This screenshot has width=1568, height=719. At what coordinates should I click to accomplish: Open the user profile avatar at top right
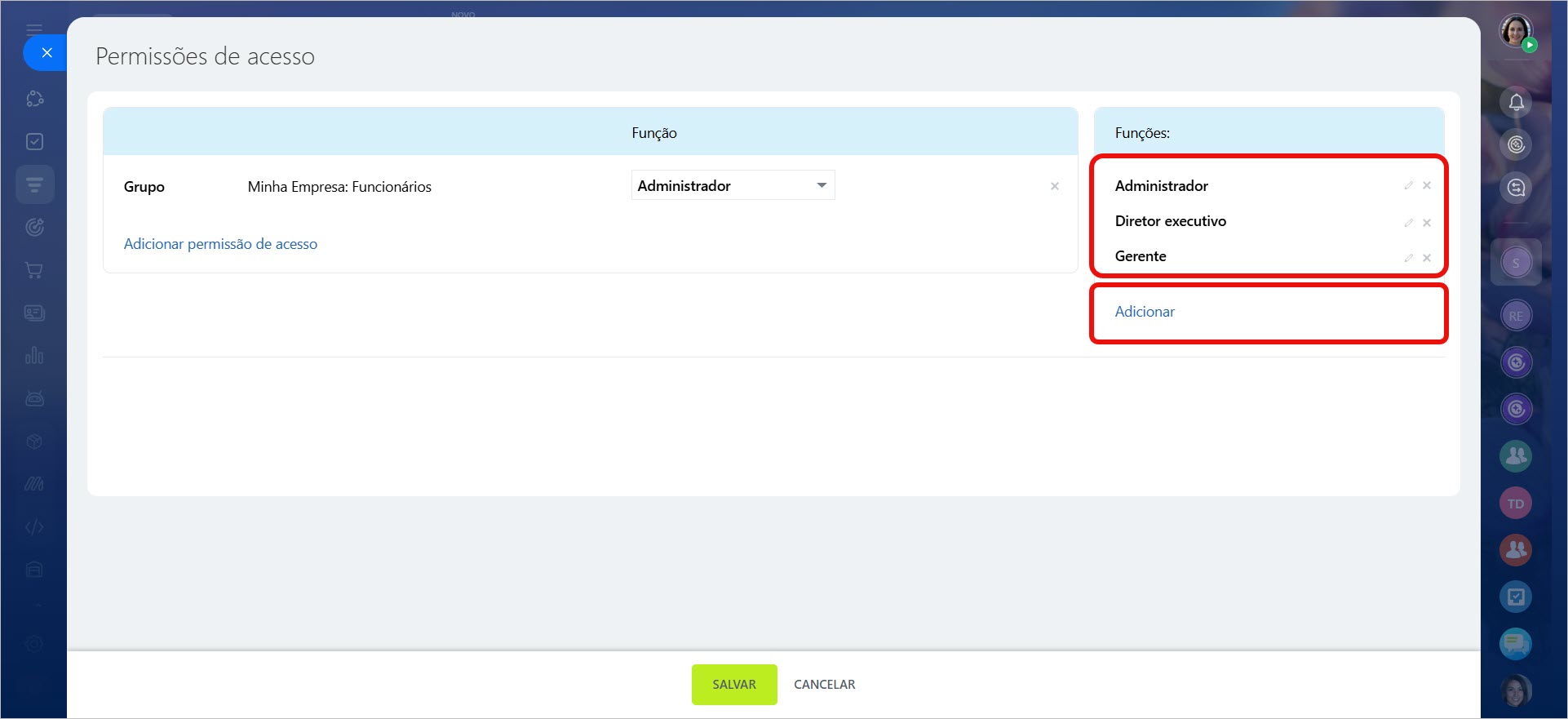click(1515, 31)
